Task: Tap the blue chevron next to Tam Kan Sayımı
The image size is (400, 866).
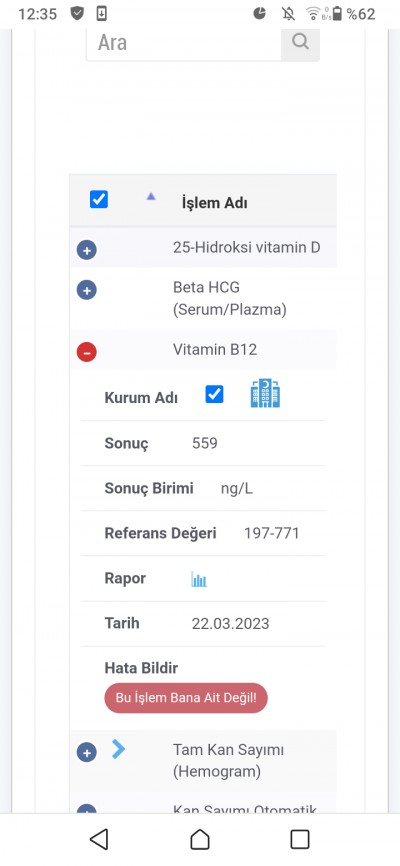Action: [118, 749]
